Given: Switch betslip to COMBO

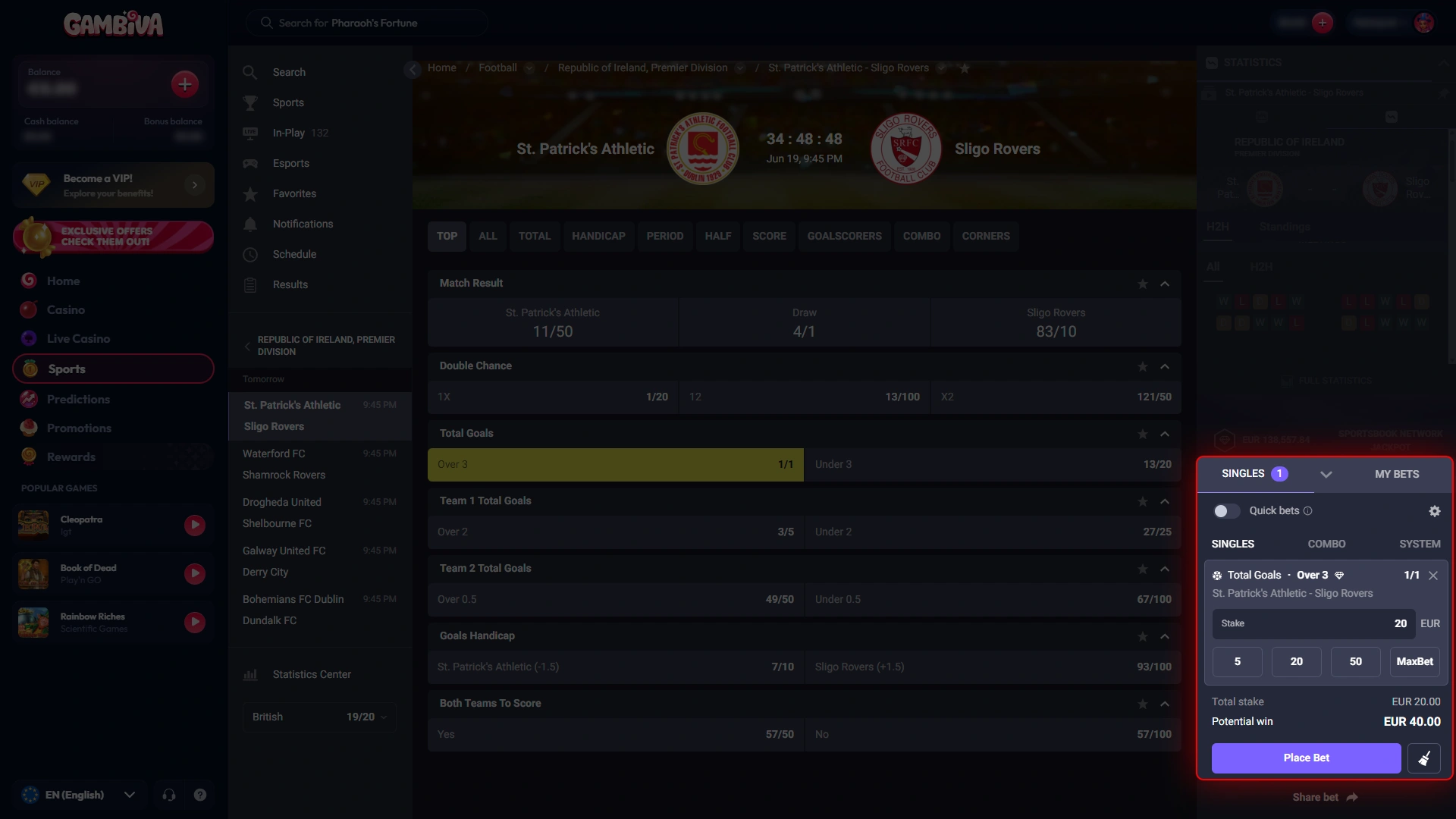Looking at the screenshot, I should coord(1326,544).
